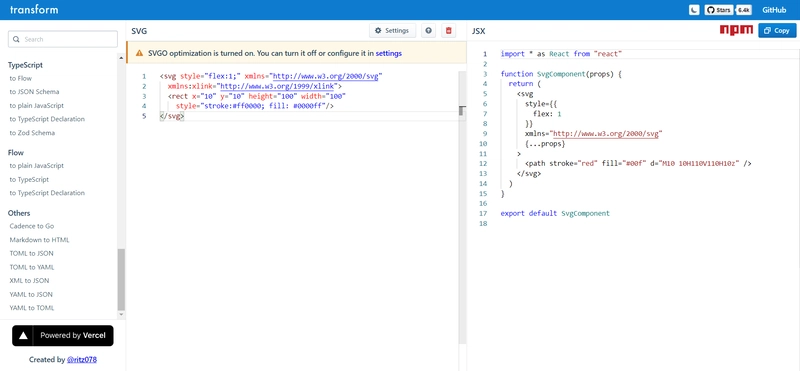This screenshot has width=800, height=371.
Task: Open the 6.4k stars count
Action: pos(743,10)
